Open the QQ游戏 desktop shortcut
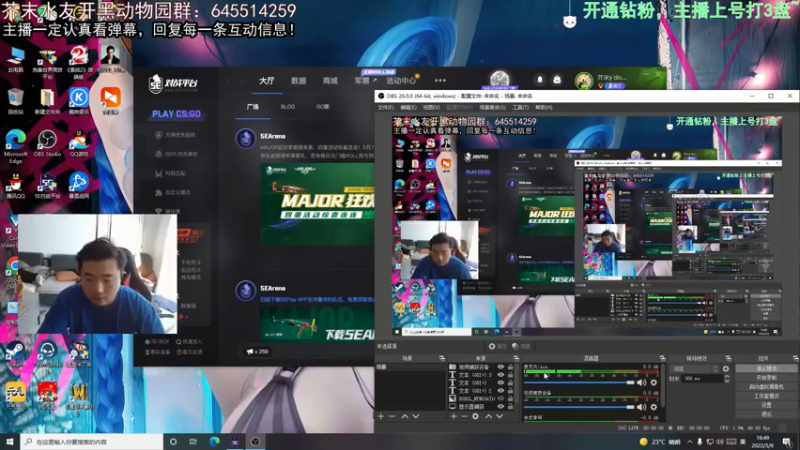Viewport: 800px width, 450px height. click(x=79, y=143)
